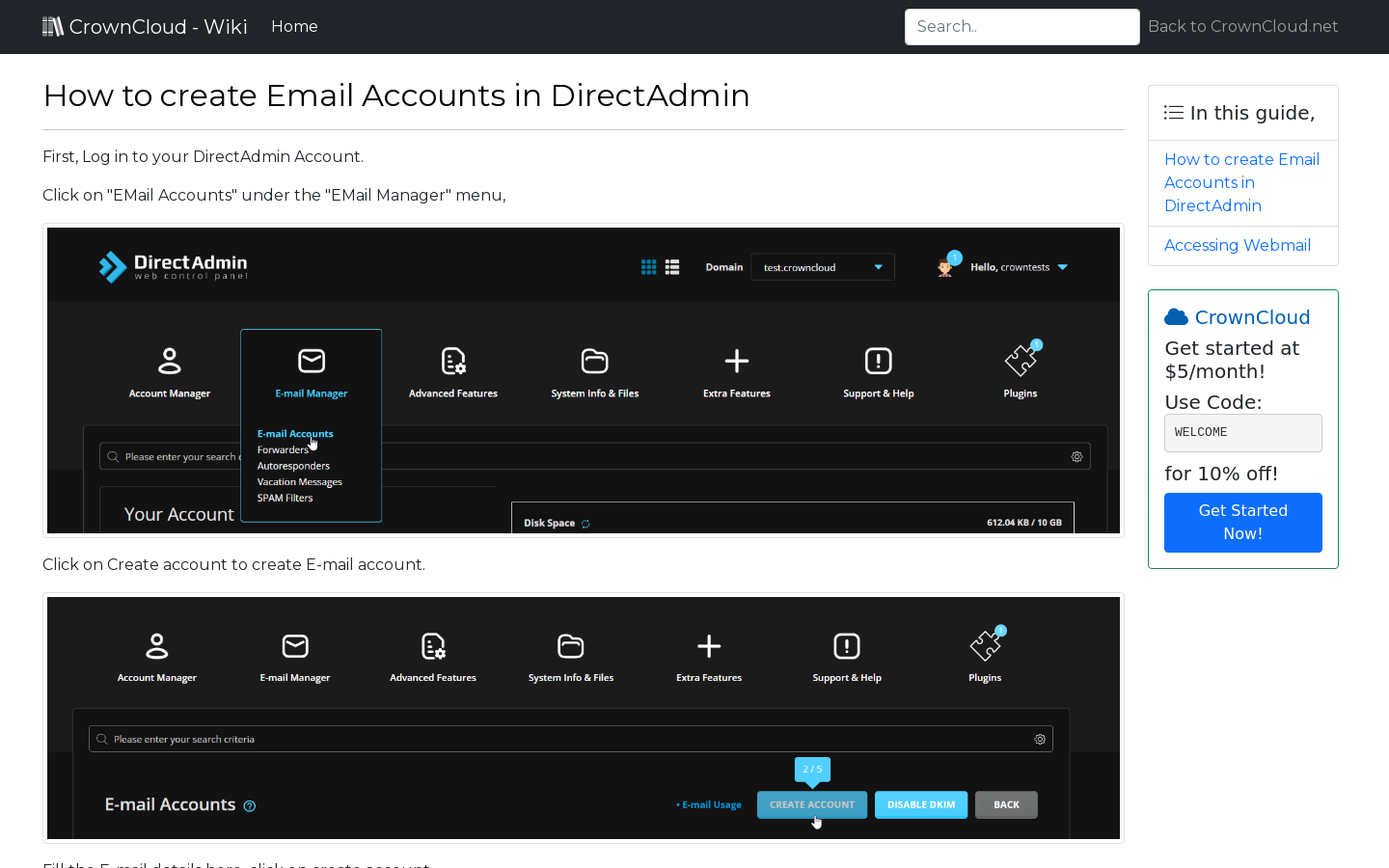Refresh the Disk Space stat

pos(586,523)
